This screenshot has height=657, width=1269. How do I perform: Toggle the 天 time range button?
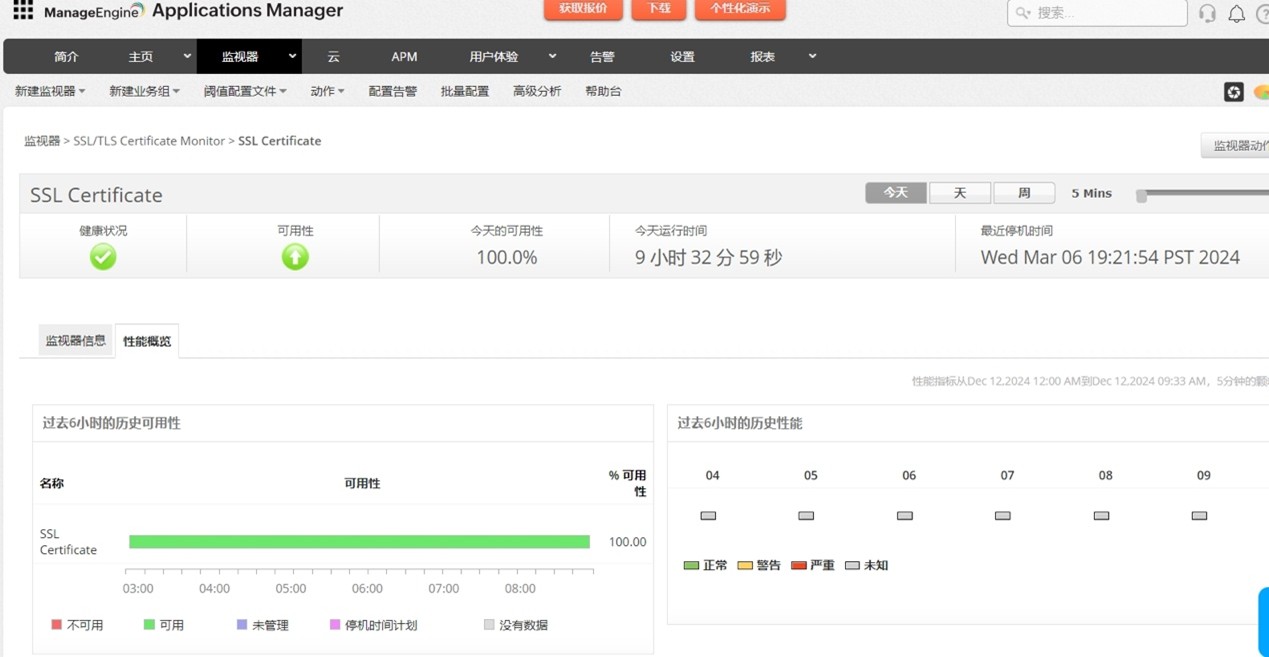(x=960, y=192)
